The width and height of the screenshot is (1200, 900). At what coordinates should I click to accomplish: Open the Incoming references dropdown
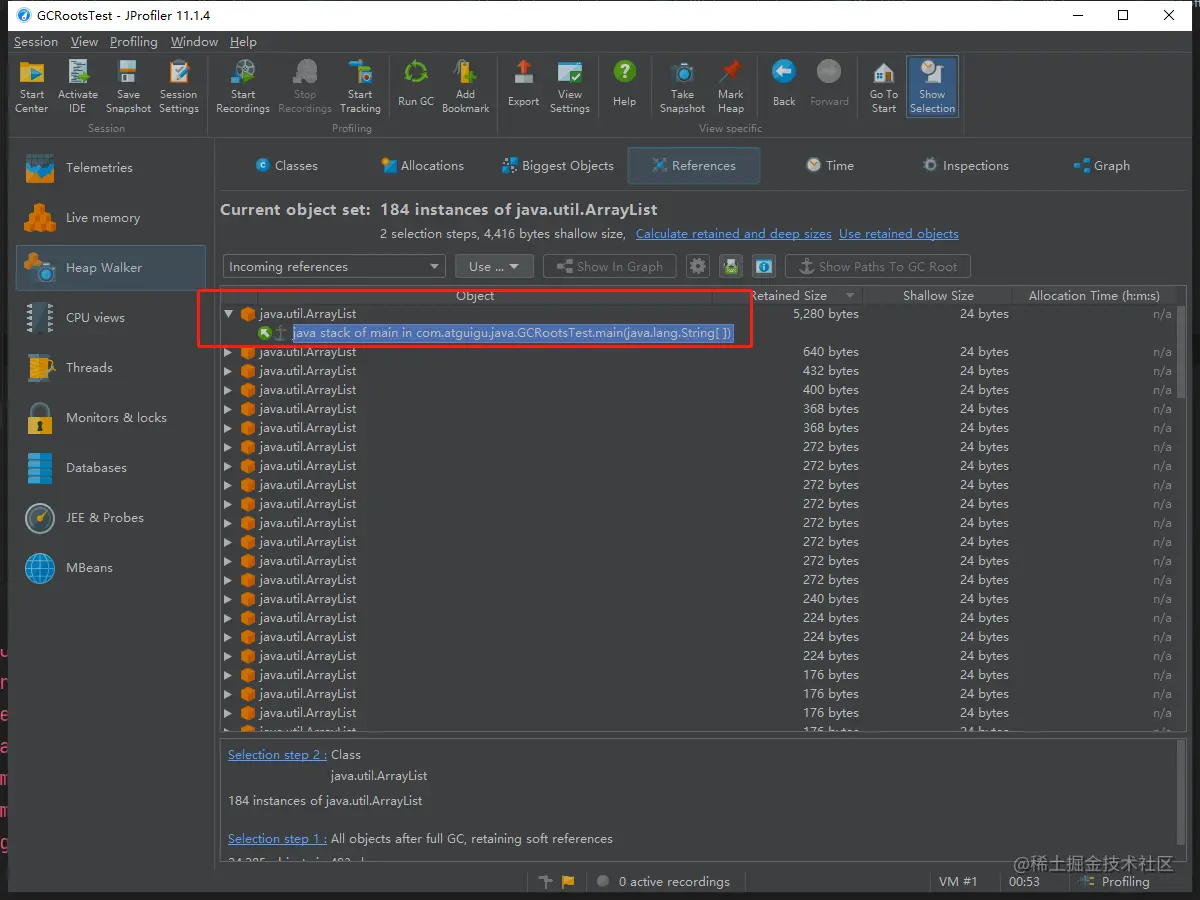coord(334,267)
